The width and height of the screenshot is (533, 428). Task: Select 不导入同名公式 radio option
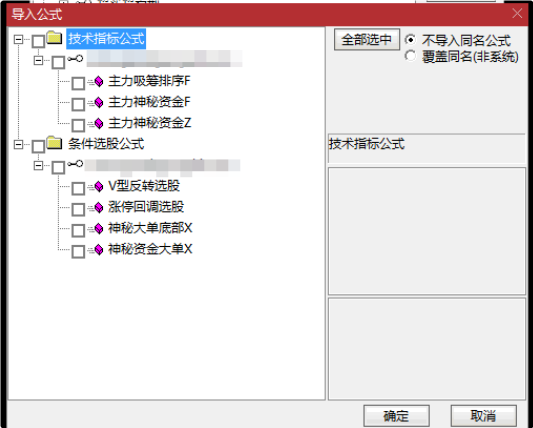(x=410, y=40)
